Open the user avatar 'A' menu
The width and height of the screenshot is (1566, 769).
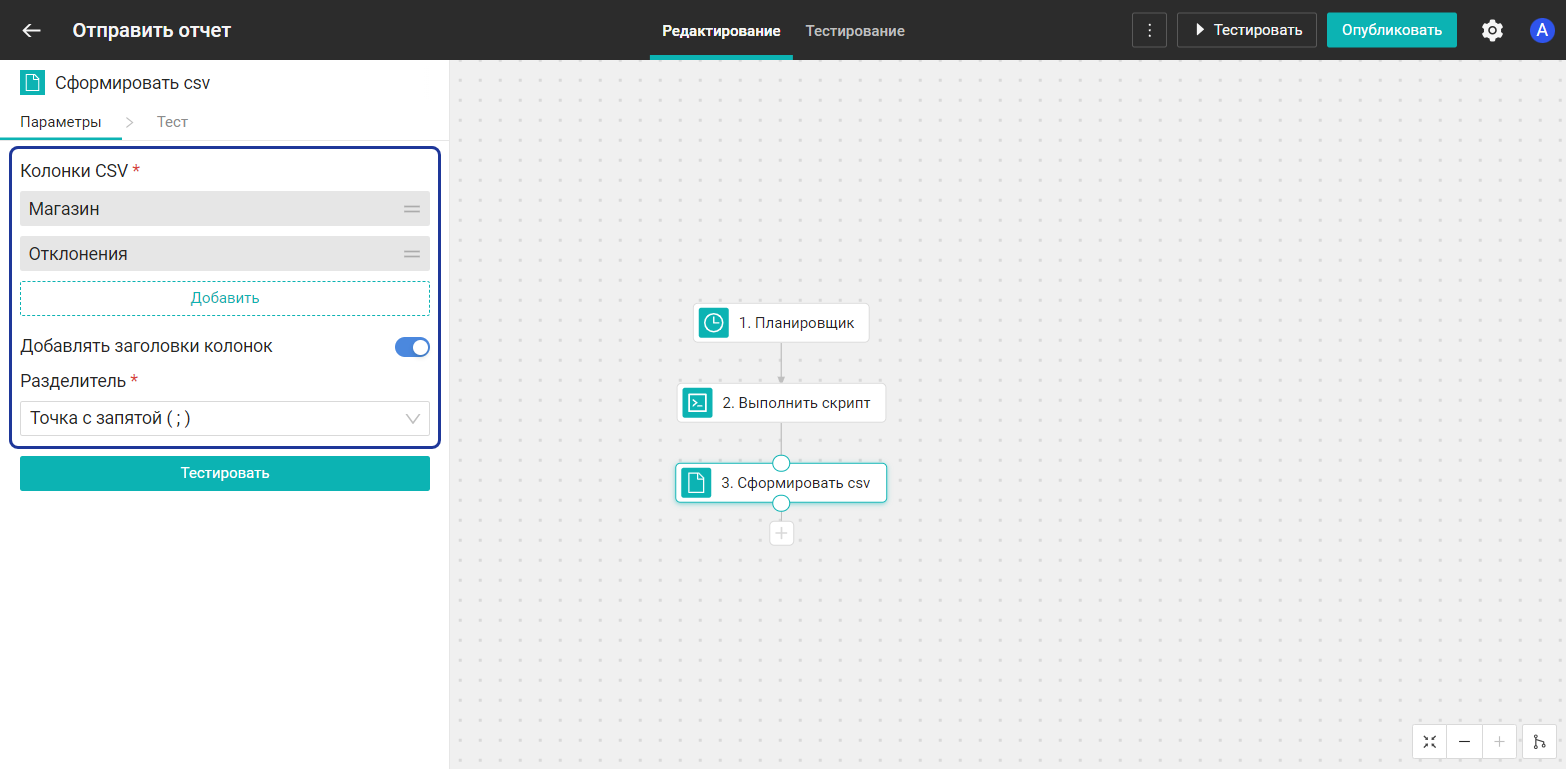coord(1542,30)
